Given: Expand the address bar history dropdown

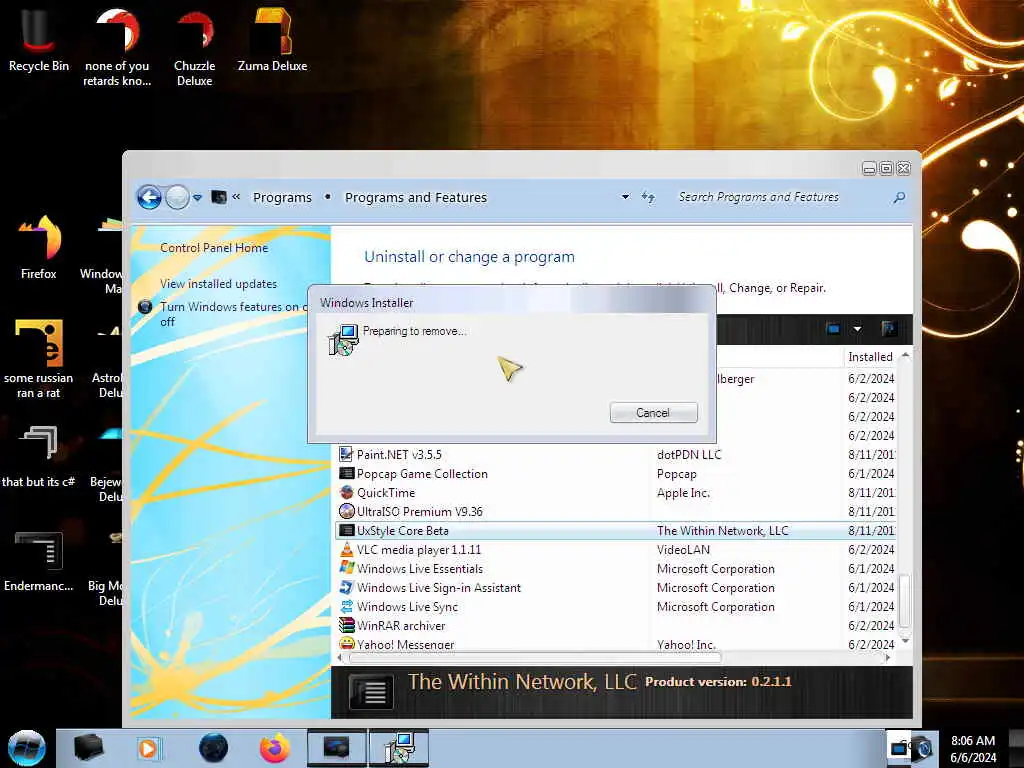Looking at the screenshot, I should [625, 197].
